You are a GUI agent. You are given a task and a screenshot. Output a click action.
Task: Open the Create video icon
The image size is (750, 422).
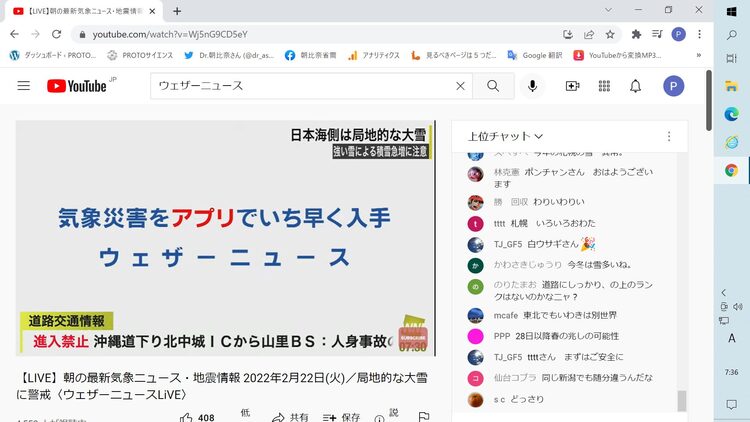point(573,86)
